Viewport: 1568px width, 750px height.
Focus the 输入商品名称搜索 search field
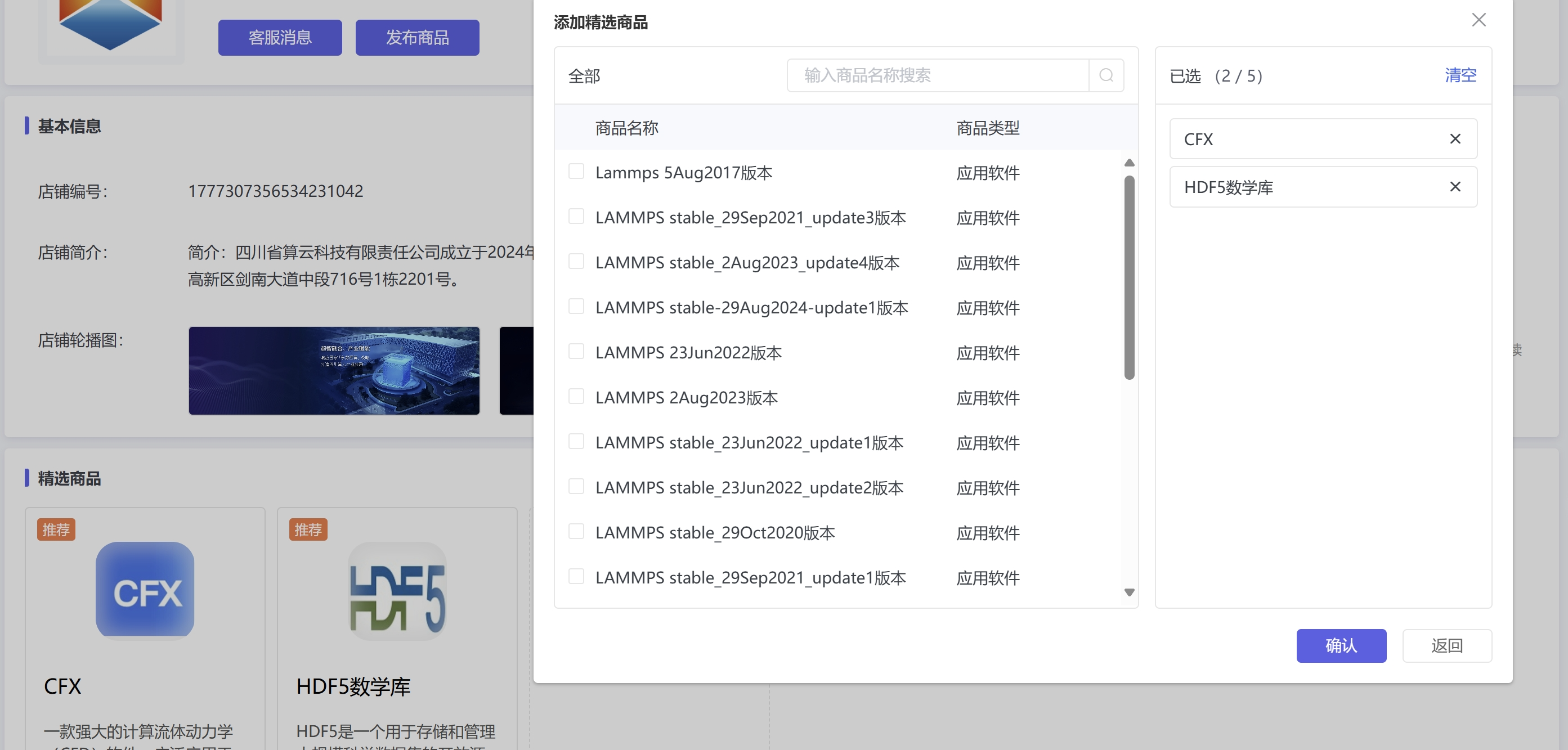click(x=938, y=75)
